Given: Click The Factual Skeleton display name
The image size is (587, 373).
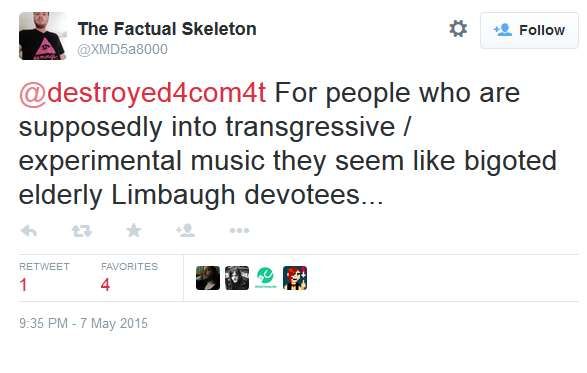Looking at the screenshot, I should (167, 29).
